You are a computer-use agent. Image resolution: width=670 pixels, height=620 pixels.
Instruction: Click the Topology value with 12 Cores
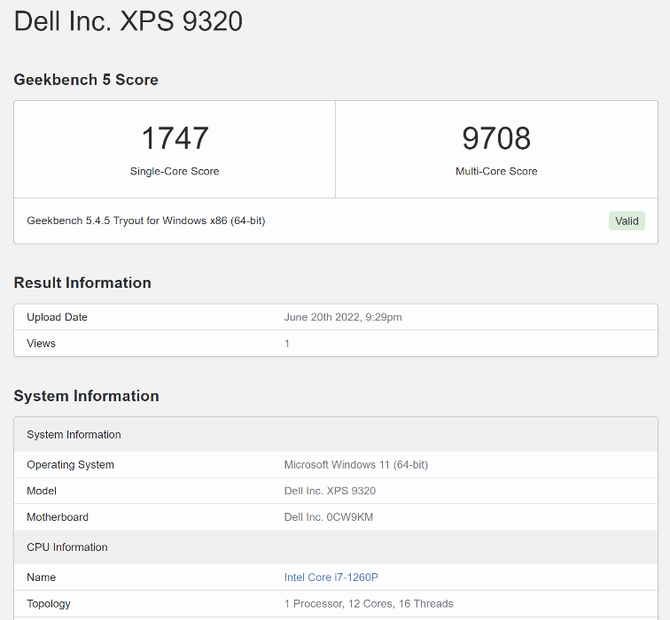(x=368, y=604)
